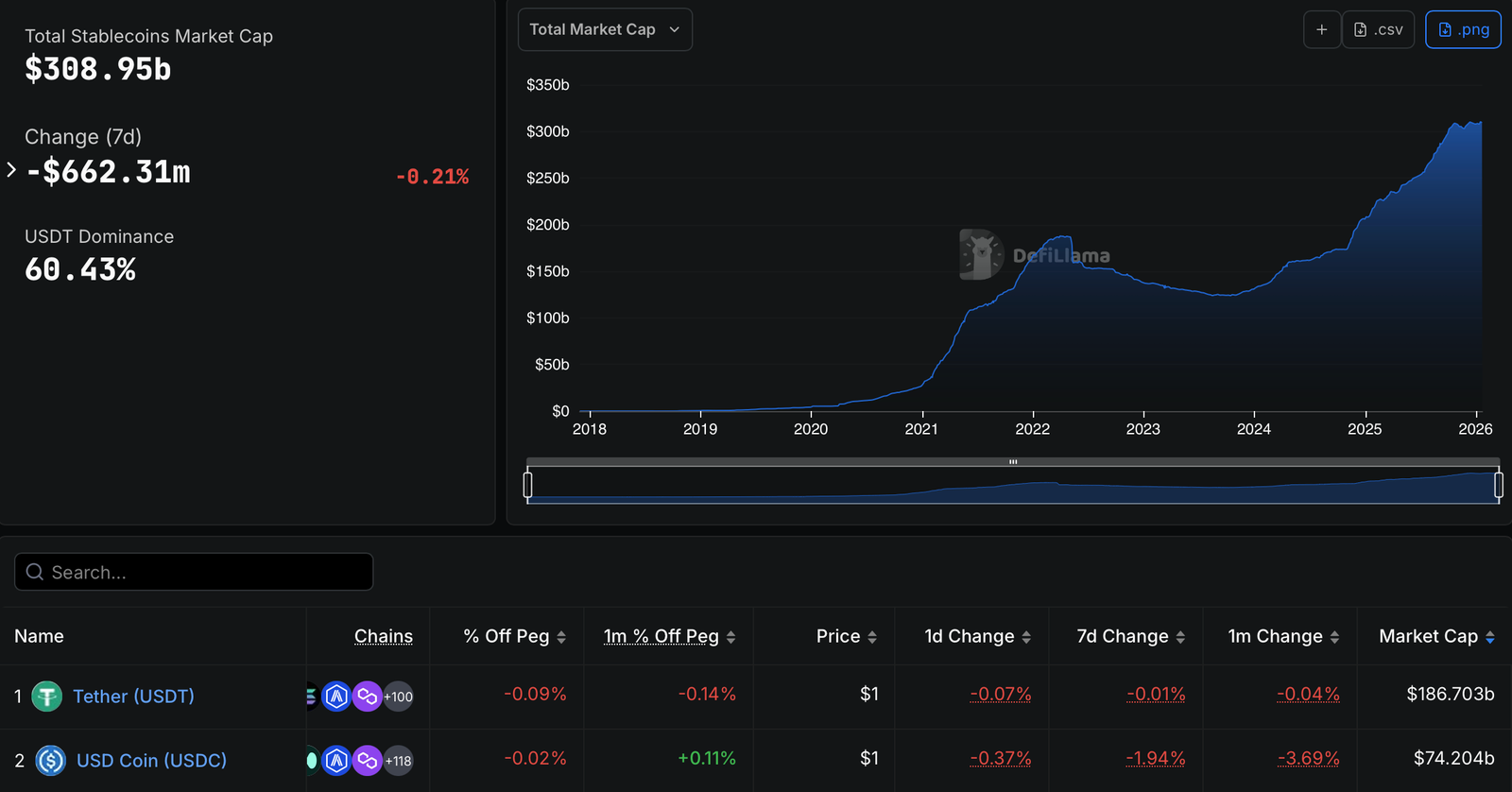The height and width of the screenshot is (792, 1512).
Task: Sort table by Price column
Action: point(846,636)
